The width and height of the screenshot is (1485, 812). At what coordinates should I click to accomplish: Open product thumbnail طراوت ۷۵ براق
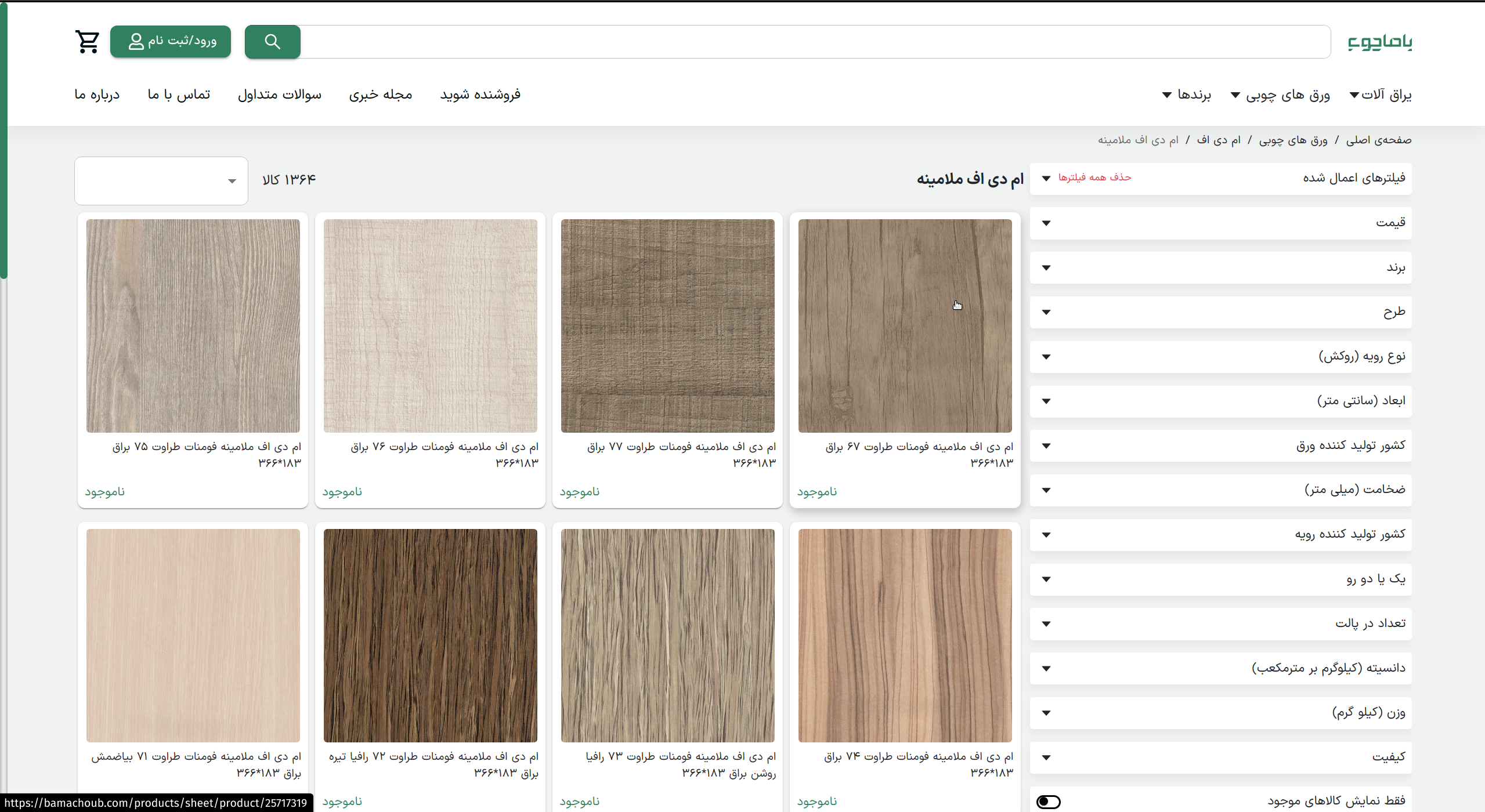click(x=193, y=325)
